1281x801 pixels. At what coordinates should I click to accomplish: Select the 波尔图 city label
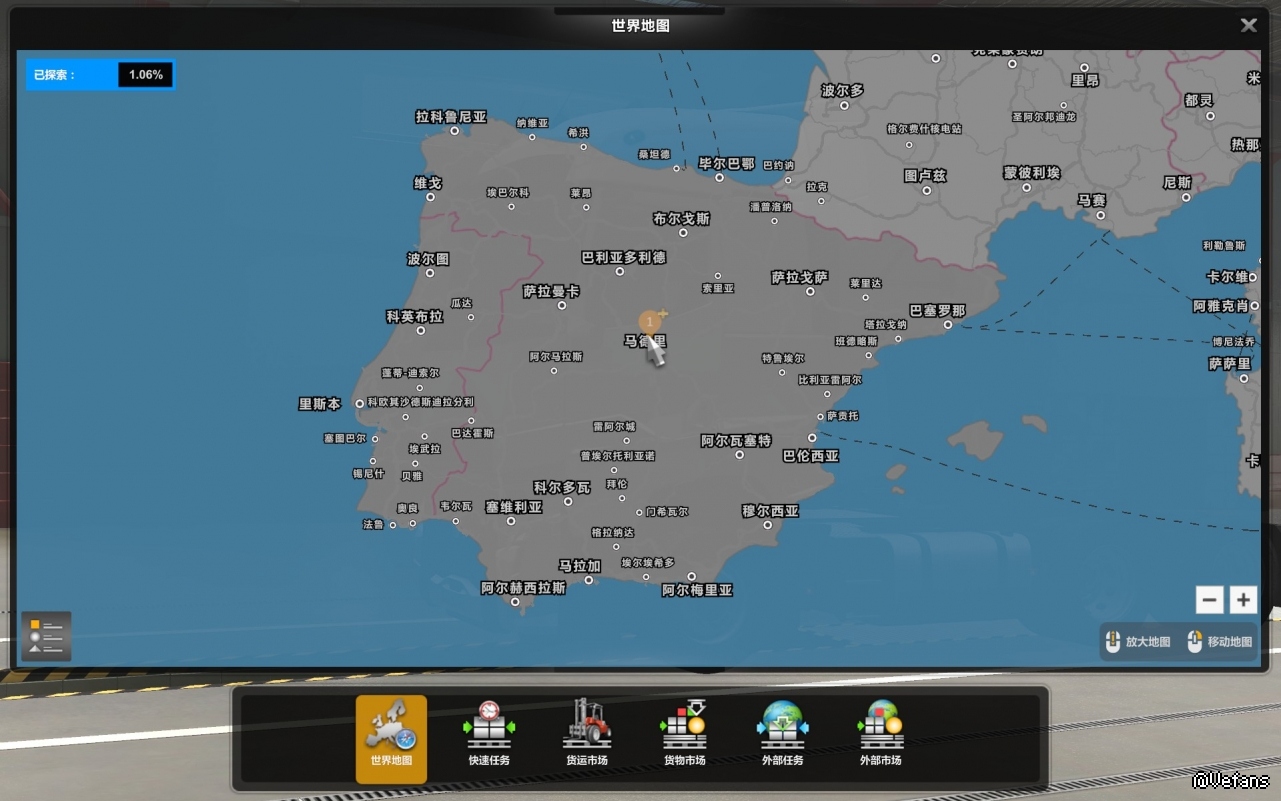point(428,259)
